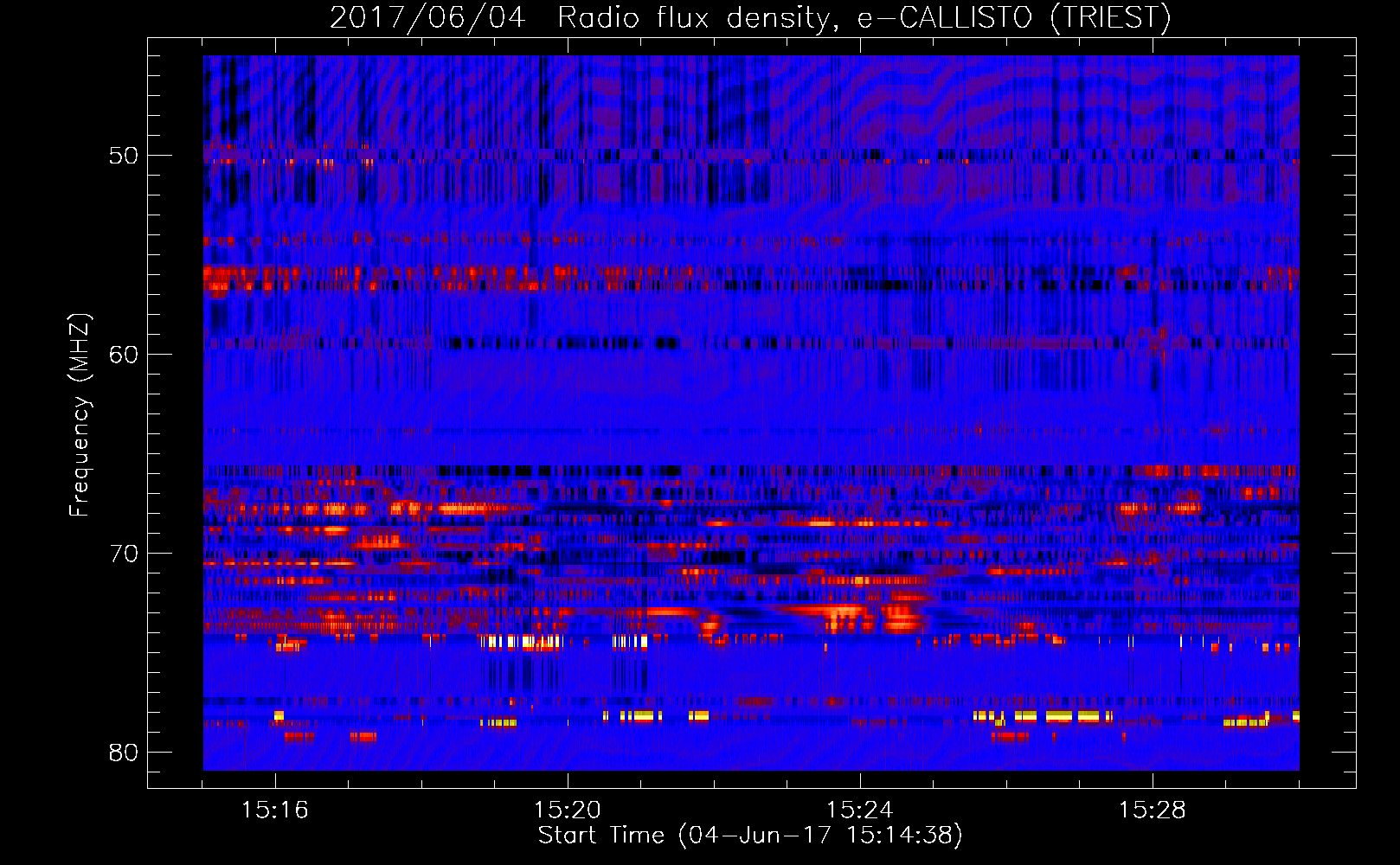Click the 15:16 time axis label
The image size is (1400, 865).
tap(275, 811)
